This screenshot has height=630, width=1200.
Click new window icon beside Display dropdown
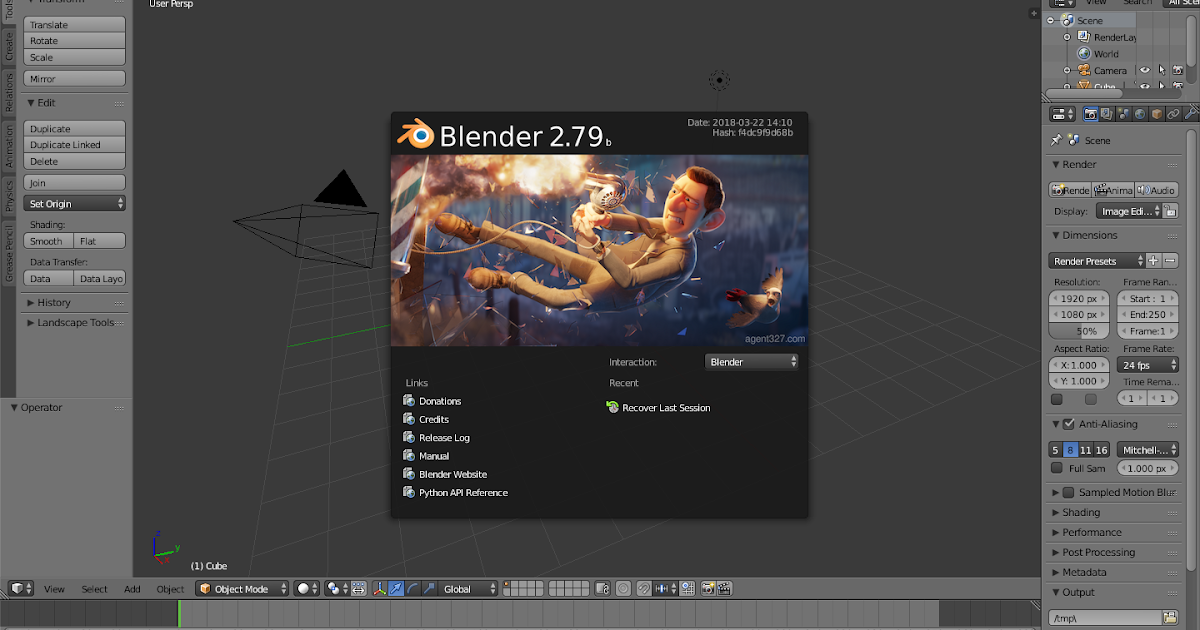pyautogui.click(x=1170, y=211)
